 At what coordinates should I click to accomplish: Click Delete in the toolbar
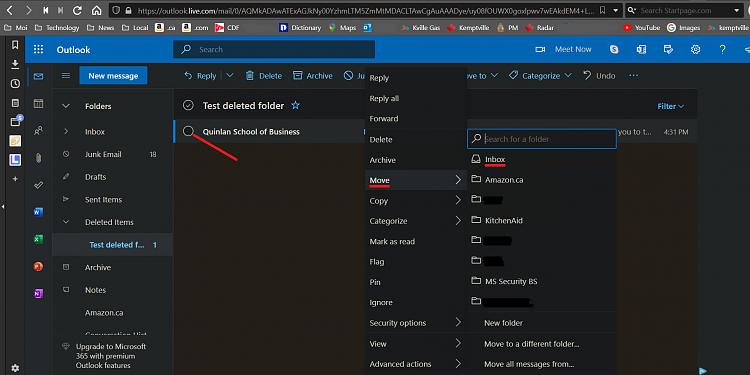(264, 76)
